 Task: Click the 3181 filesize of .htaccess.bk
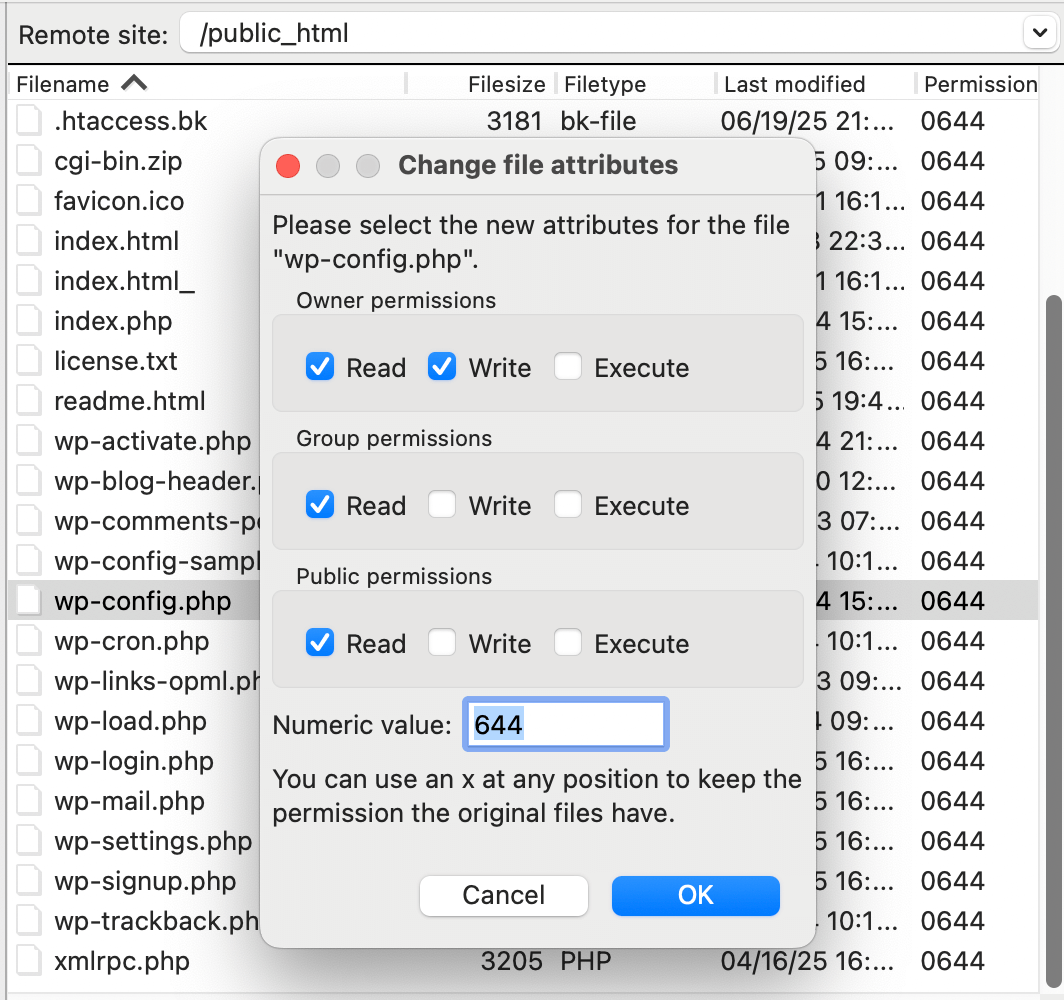pos(514,121)
